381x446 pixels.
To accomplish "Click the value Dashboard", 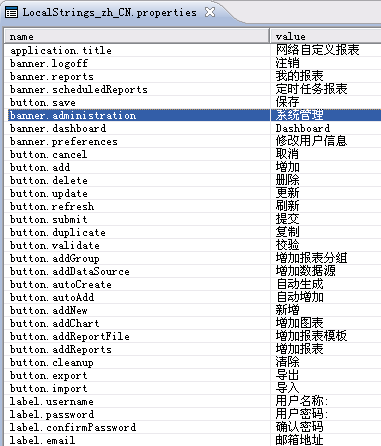I will pyautogui.click(x=303, y=128).
